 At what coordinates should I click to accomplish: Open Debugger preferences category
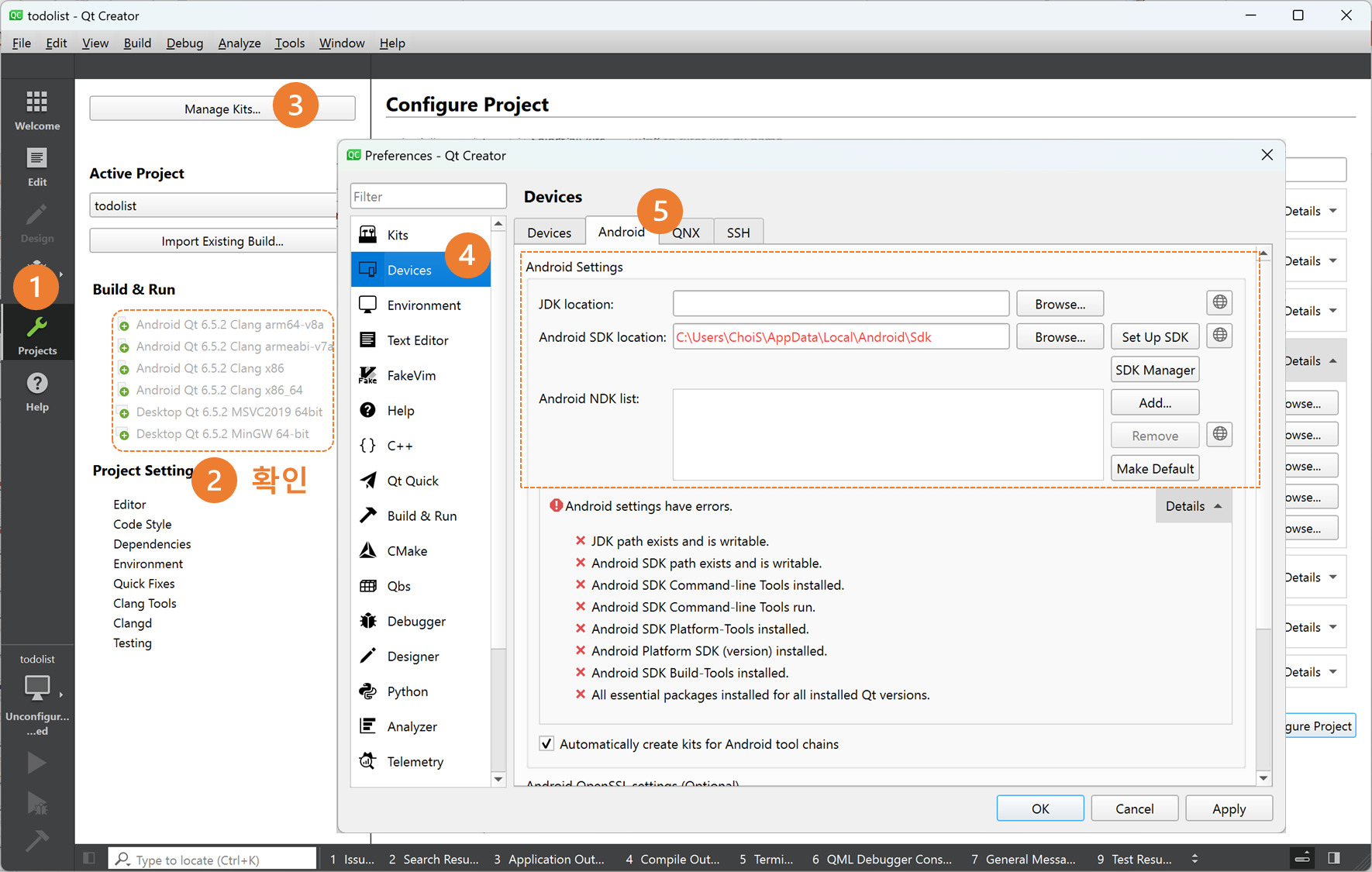point(421,622)
